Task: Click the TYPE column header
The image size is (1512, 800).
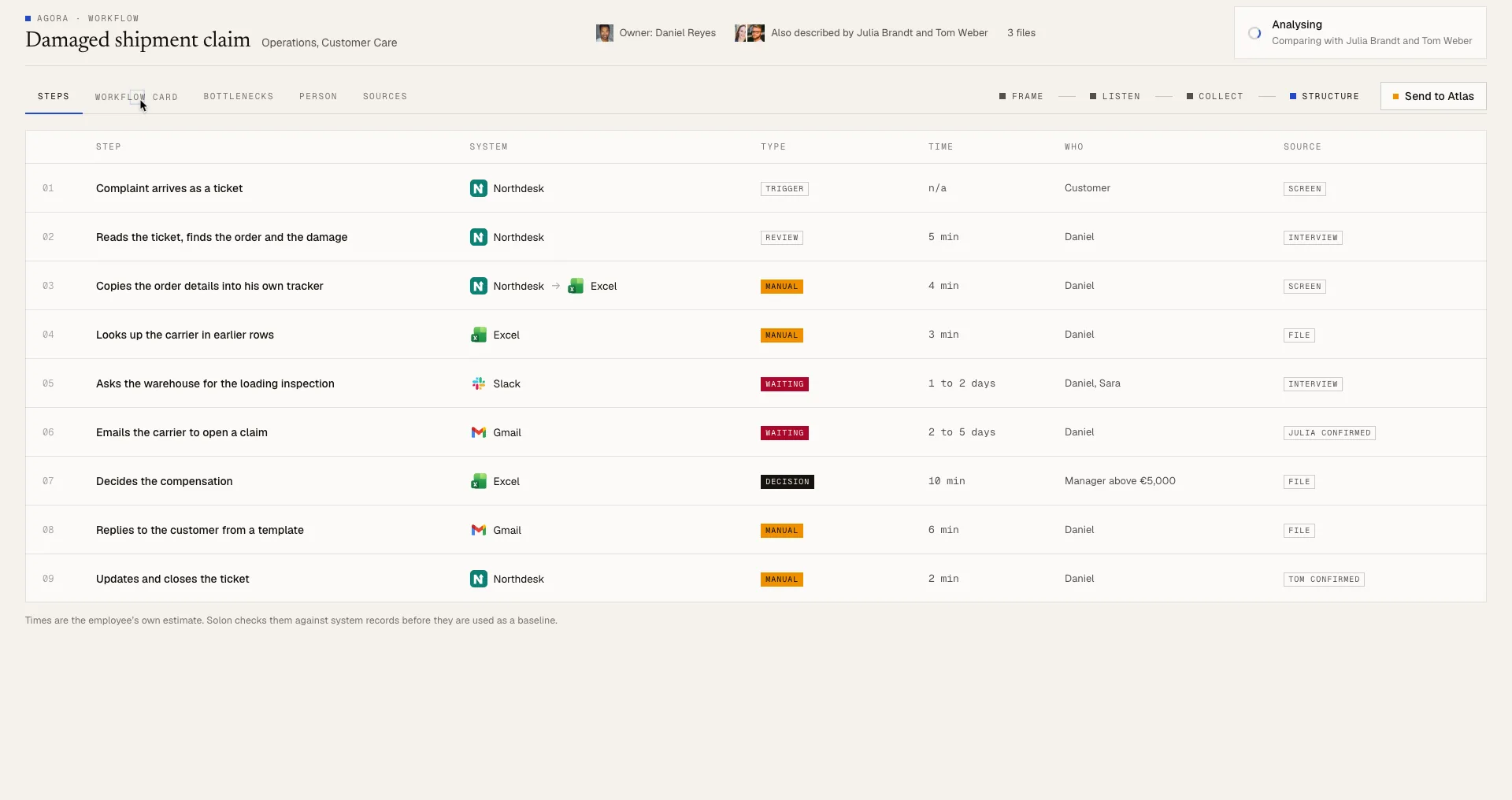Action: coord(773,146)
